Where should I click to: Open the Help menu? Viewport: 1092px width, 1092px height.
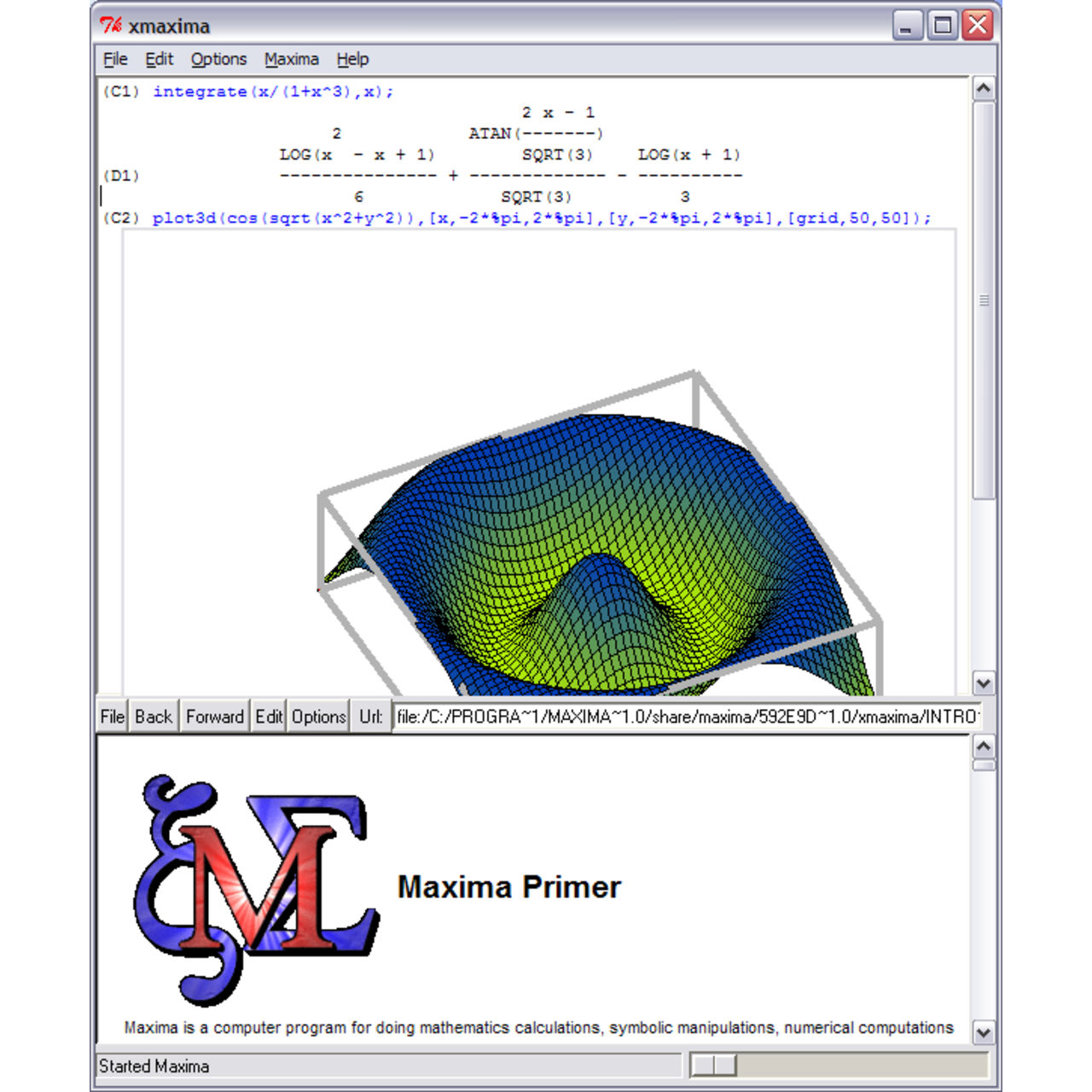coord(352,59)
